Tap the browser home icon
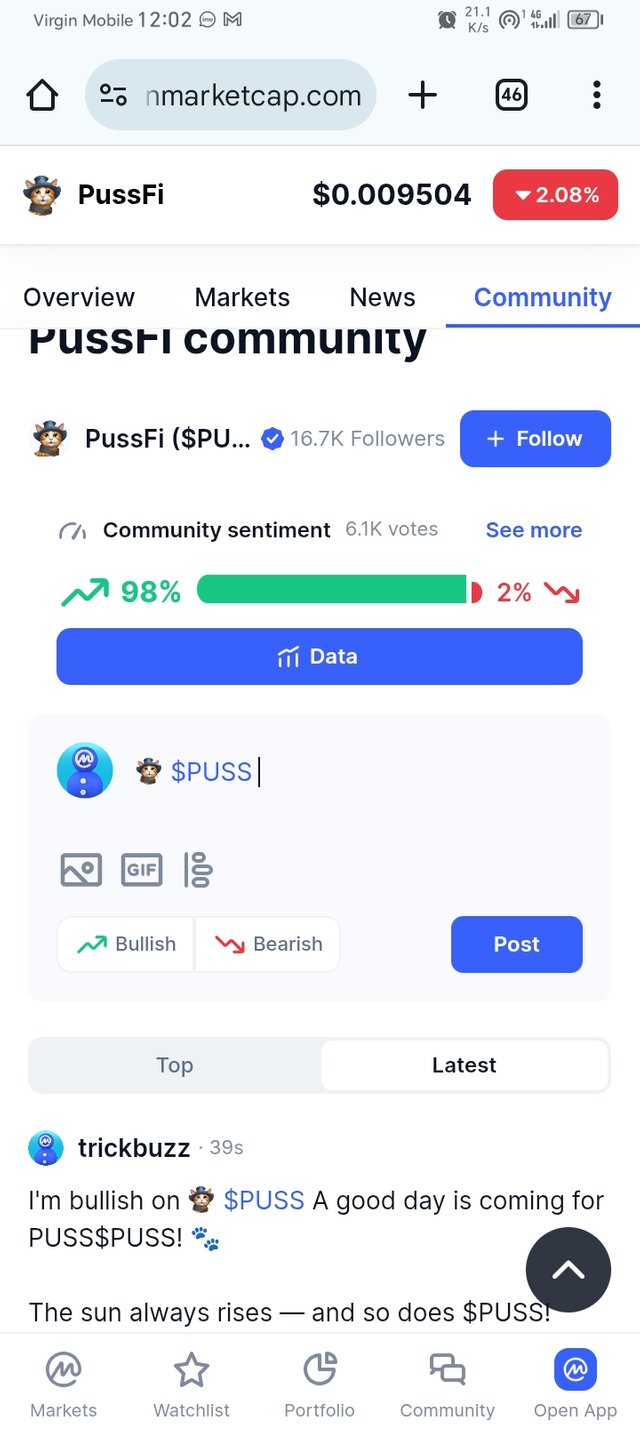Viewport: 640px width, 1433px height. 42,96
